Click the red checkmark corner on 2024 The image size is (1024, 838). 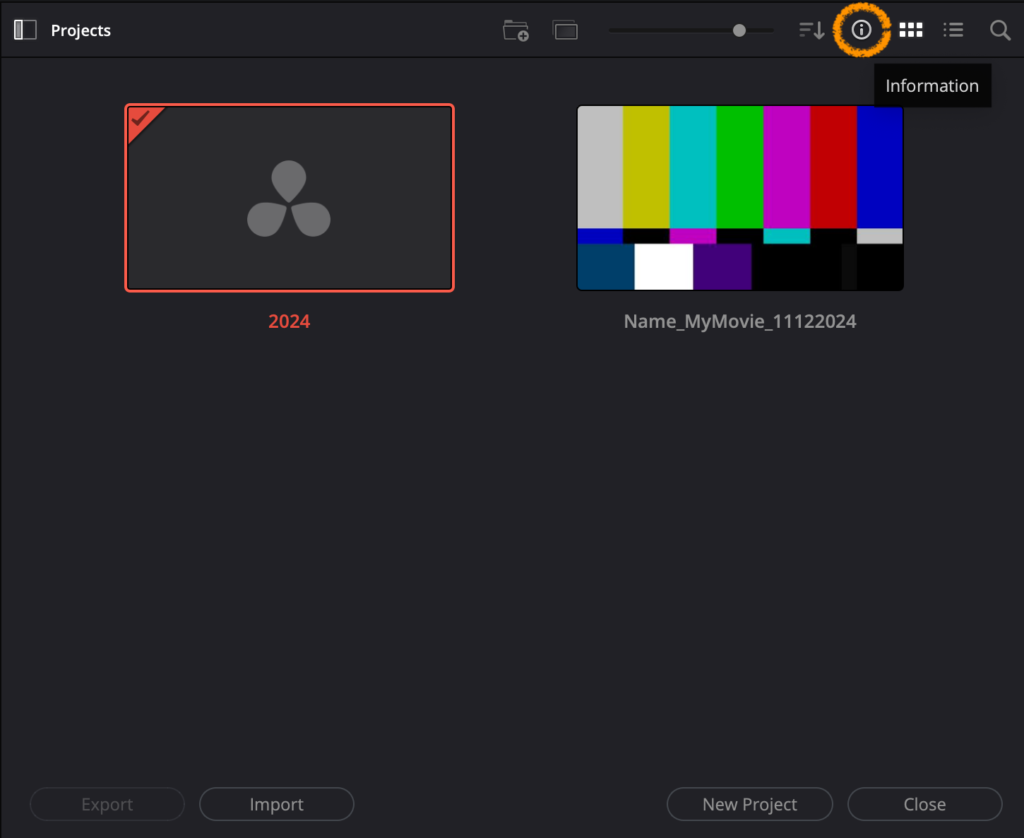pos(141,119)
